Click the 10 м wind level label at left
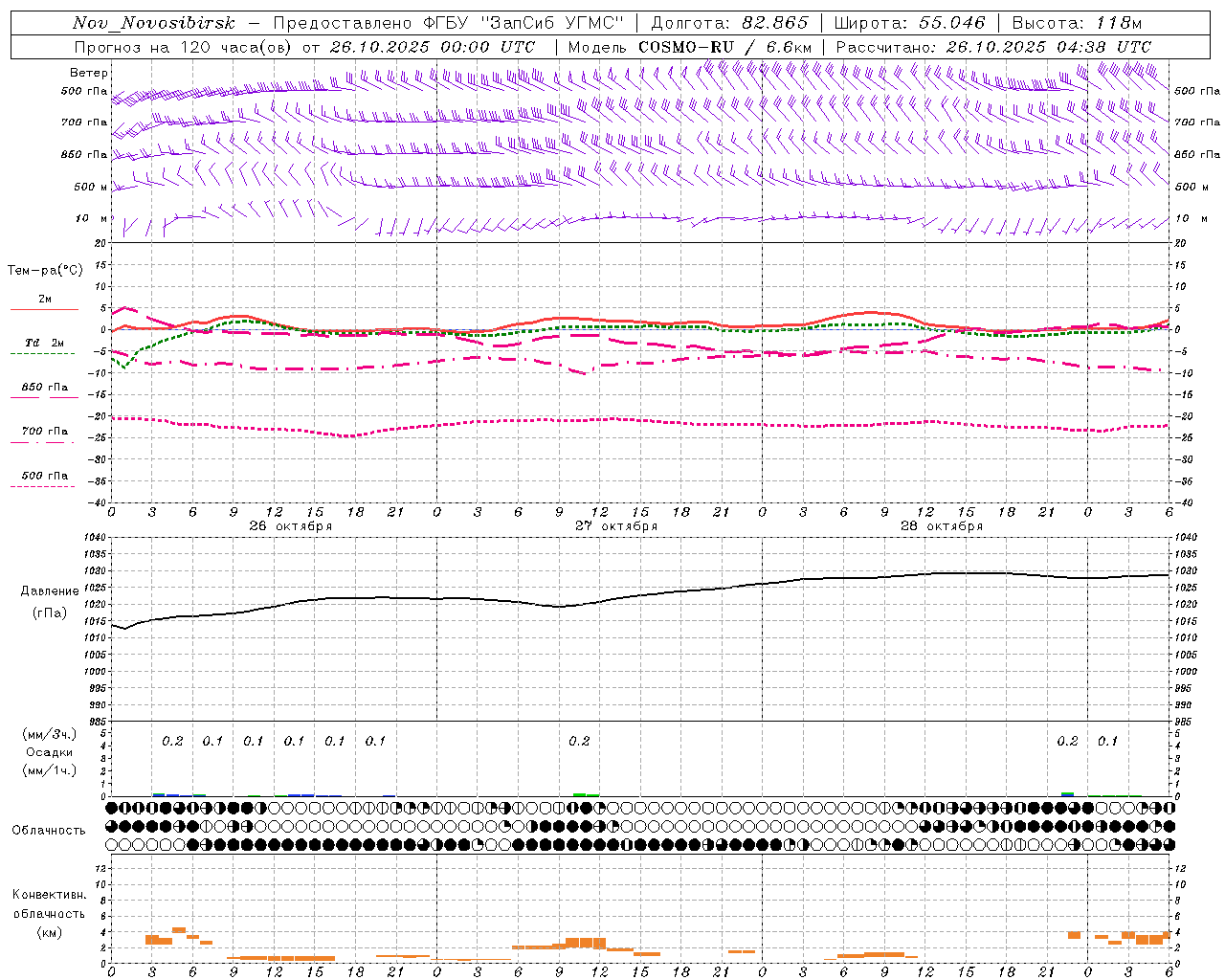Screen dimensions: 1225x980 click(x=92, y=218)
